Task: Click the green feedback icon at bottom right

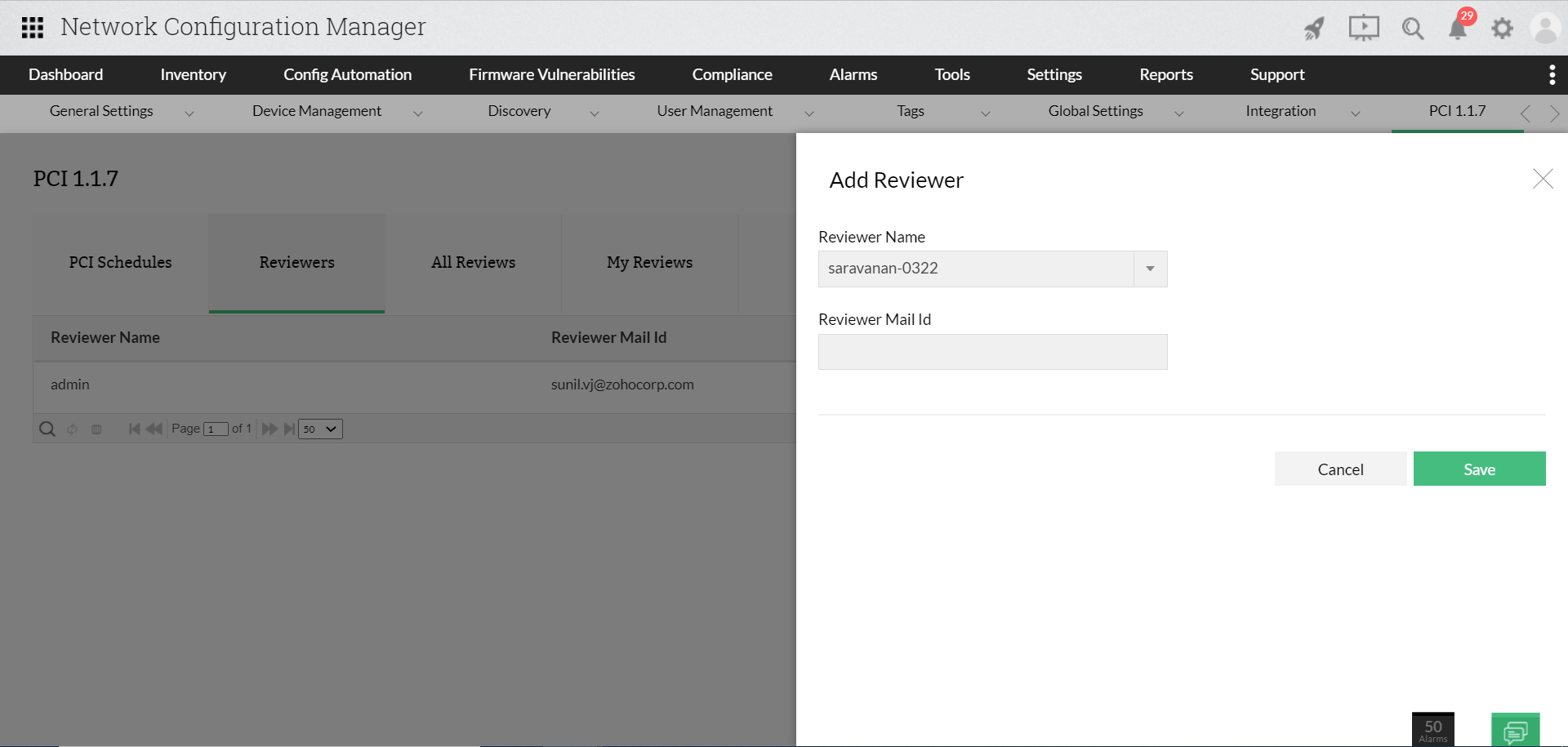Action: click(x=1516, y=730)
